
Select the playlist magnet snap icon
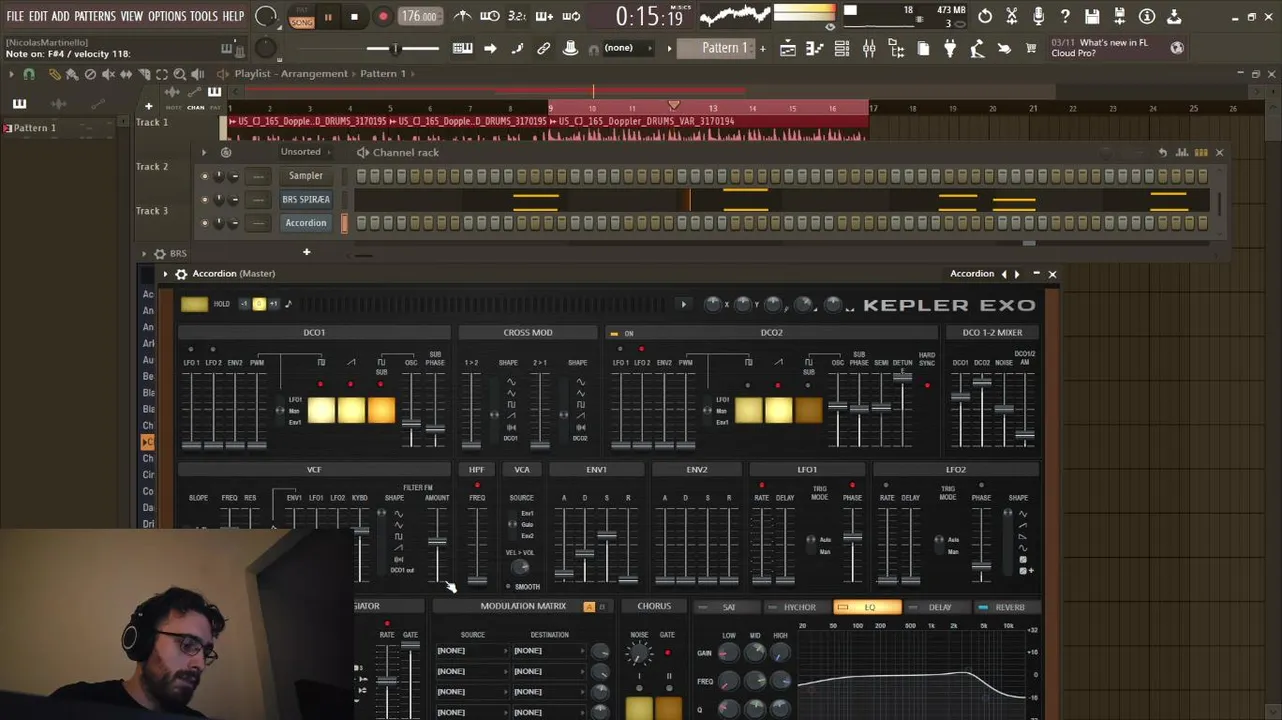29,74
